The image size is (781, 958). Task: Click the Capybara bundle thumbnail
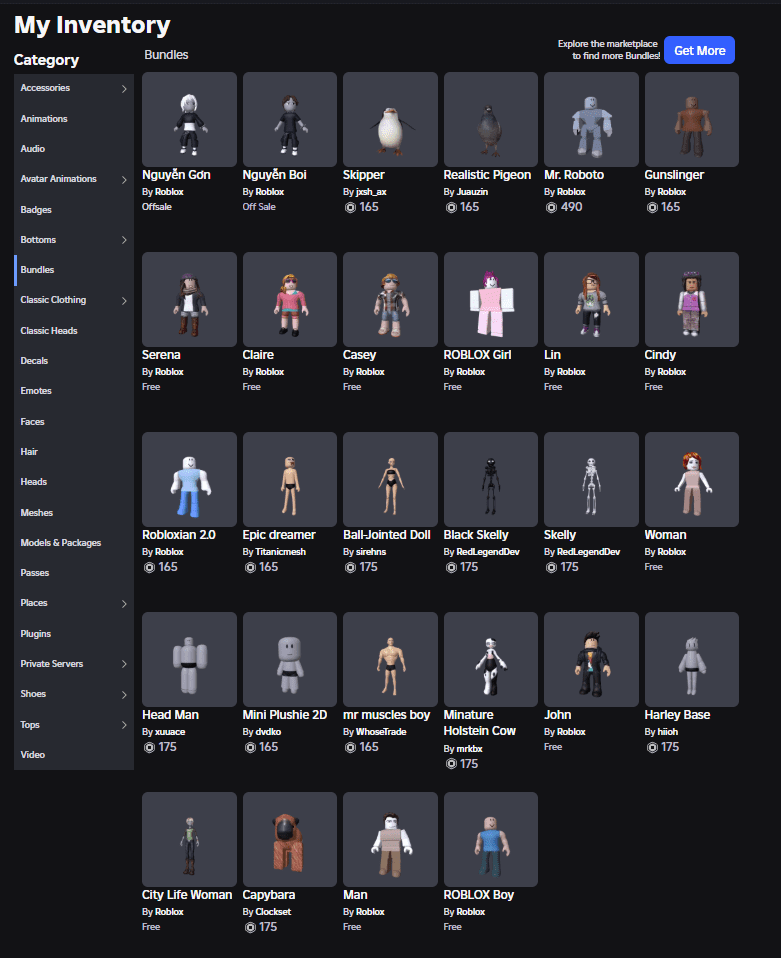(289, 839)
